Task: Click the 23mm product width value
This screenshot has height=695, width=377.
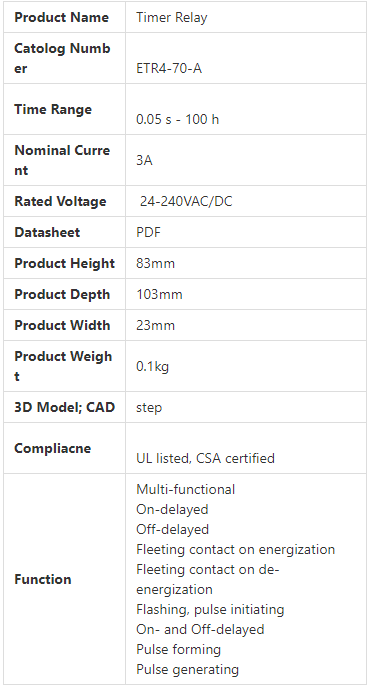Action: click(x=155, y=325)
